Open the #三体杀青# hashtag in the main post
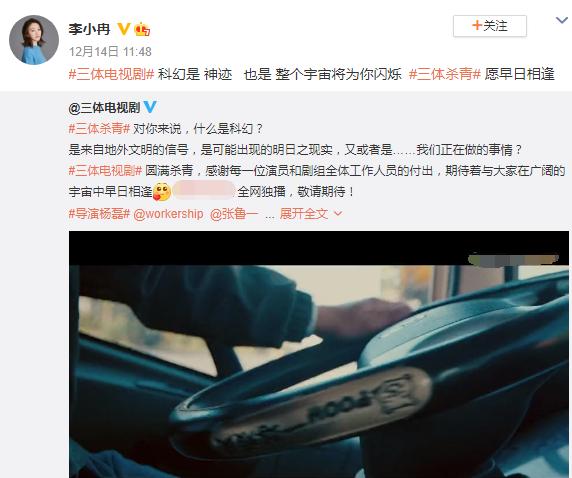The height and width of the screenshot is (478, 572). [x=445, y=74]
